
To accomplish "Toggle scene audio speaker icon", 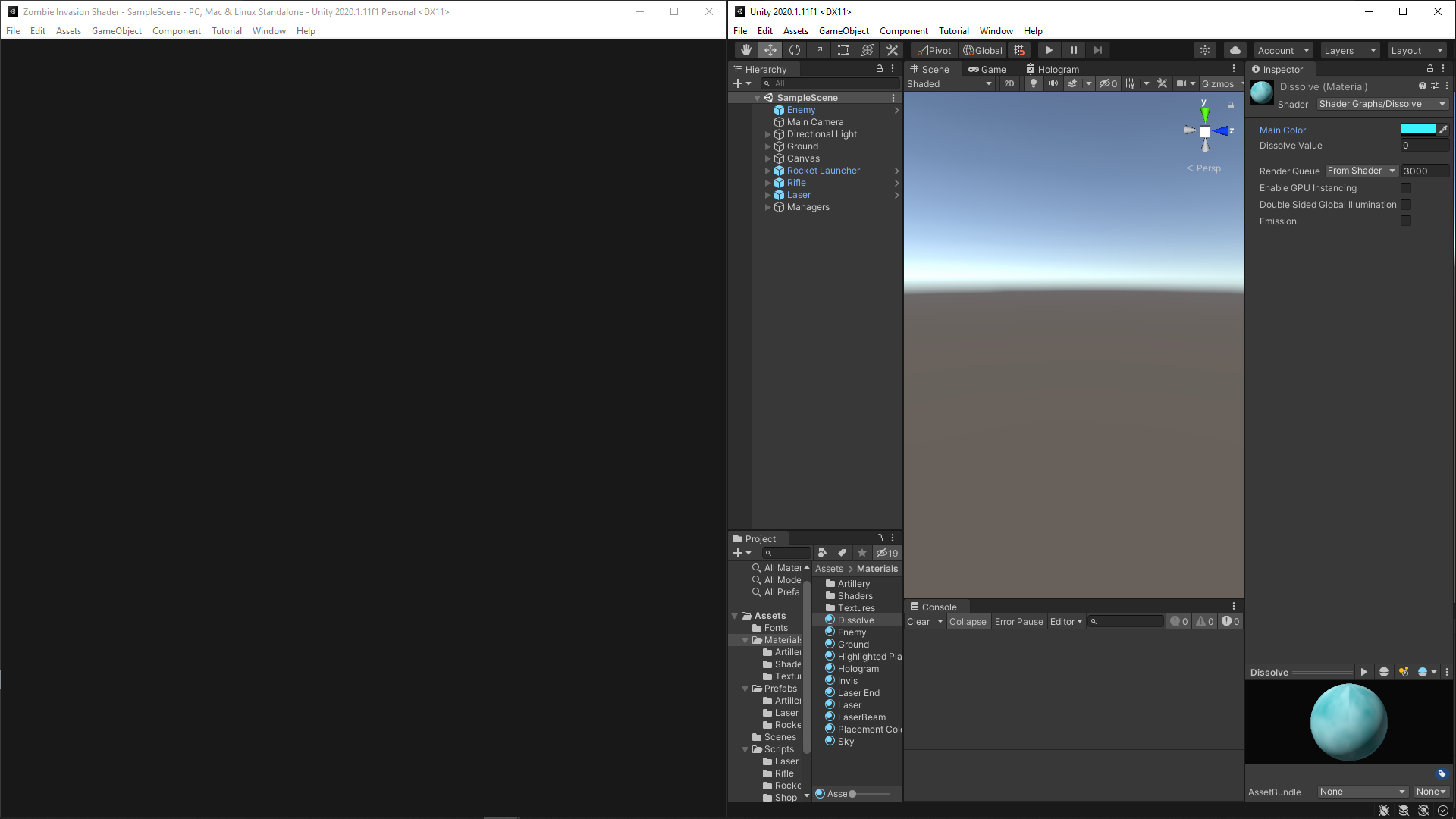I will [x=1053, y=84].
